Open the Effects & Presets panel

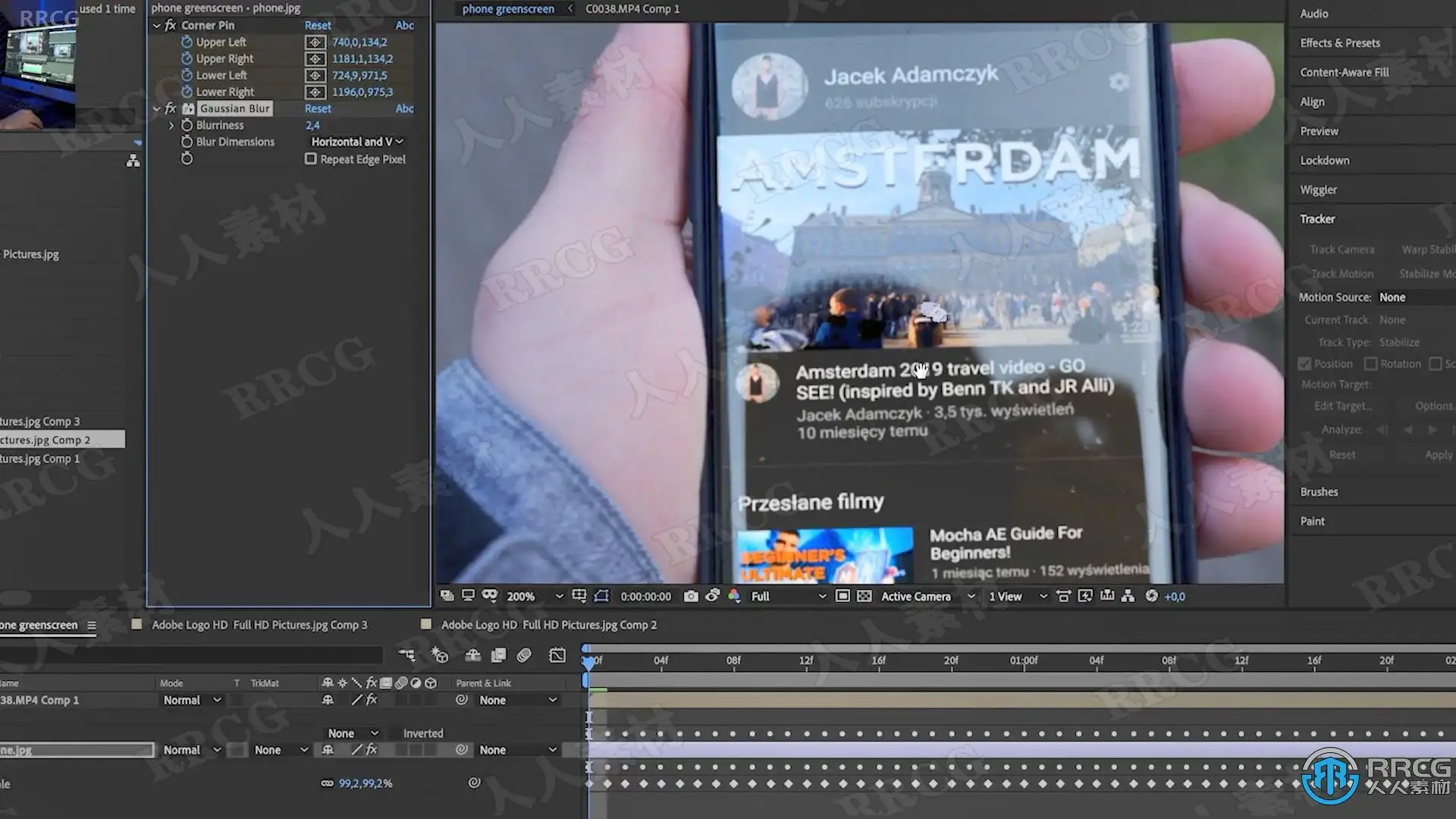[1340, 43]
